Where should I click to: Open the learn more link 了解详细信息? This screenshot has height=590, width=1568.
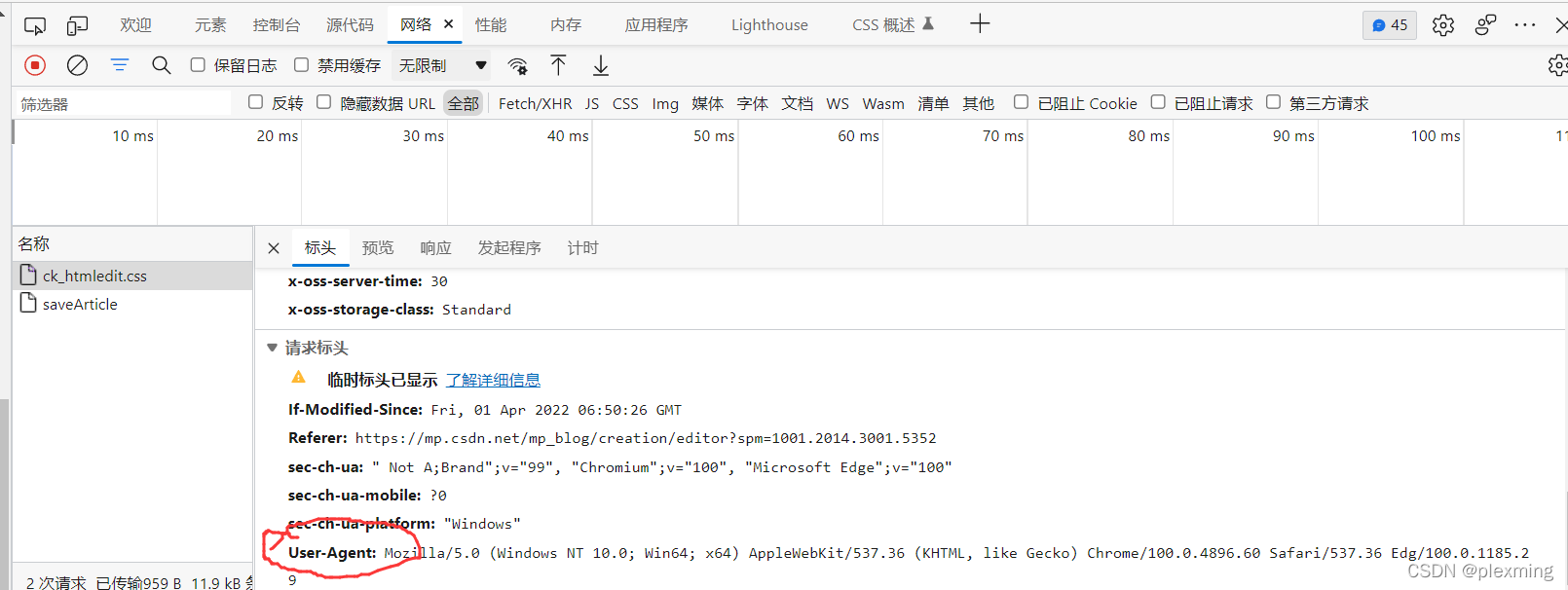coord(493,380)
